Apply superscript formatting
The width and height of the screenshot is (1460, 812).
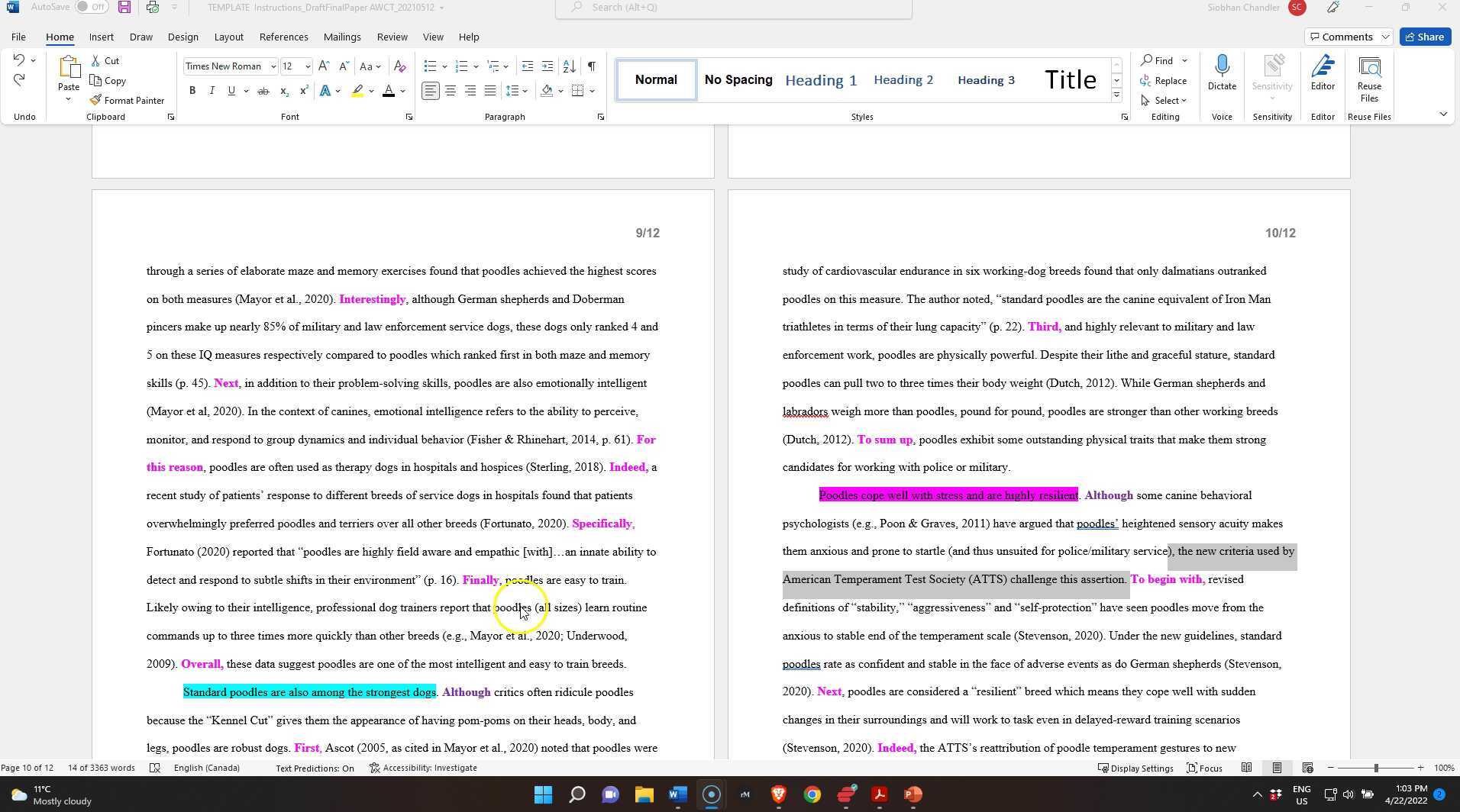(x=303, y=91)
